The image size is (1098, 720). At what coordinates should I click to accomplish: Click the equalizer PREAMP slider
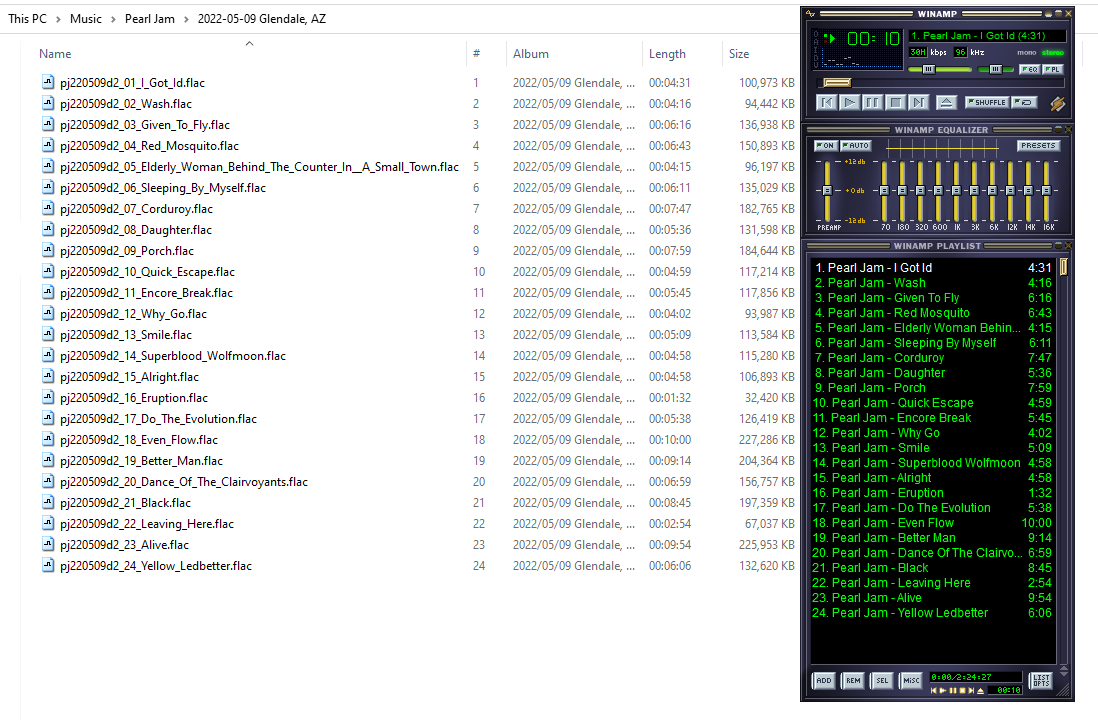coord(827,191)
